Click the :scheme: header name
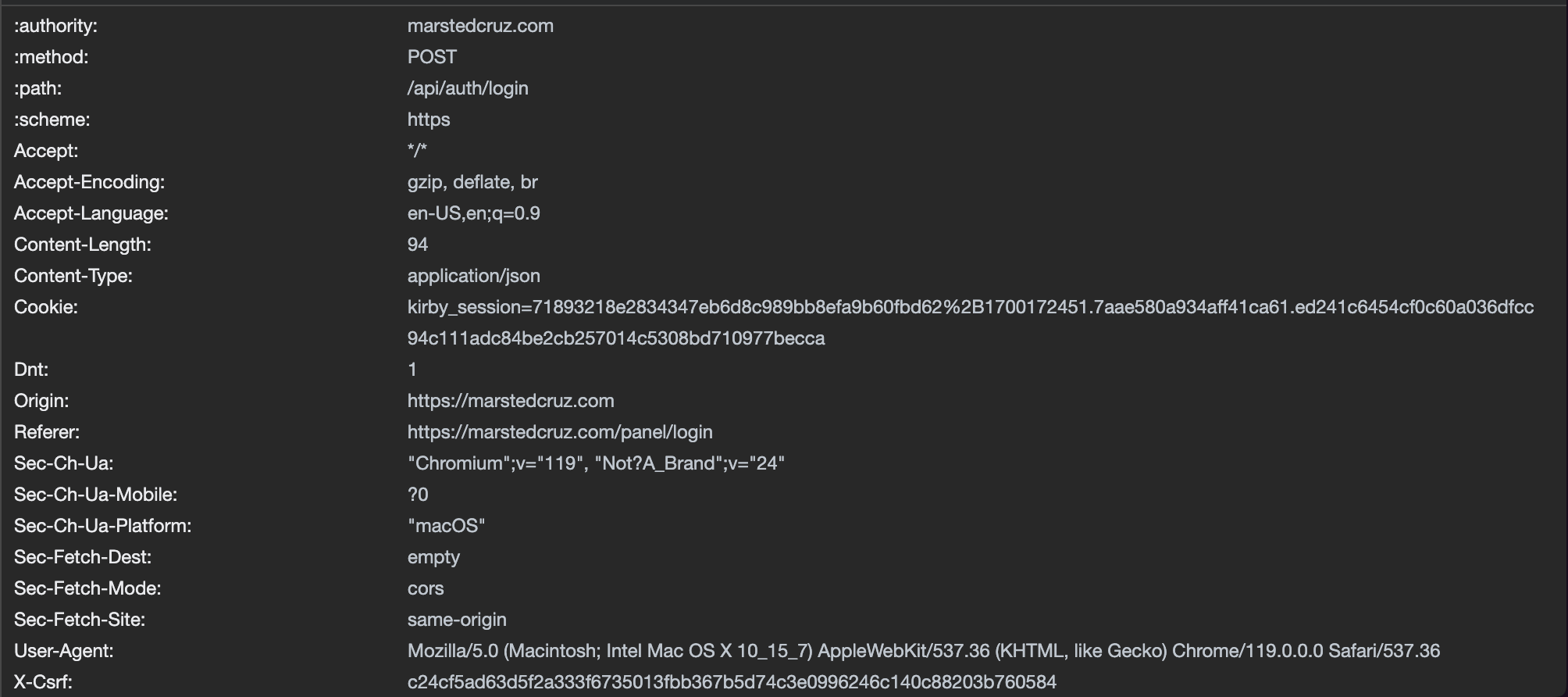 52,120
